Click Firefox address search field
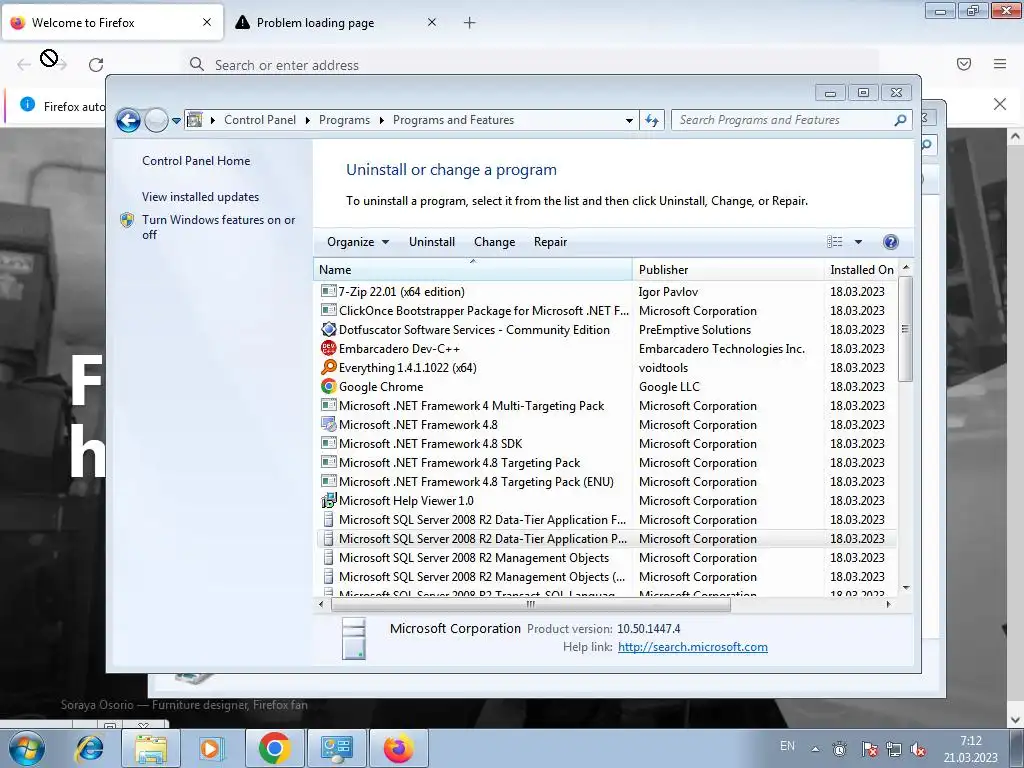Screen dimensions: 1024x768 [x=530, y=65]
